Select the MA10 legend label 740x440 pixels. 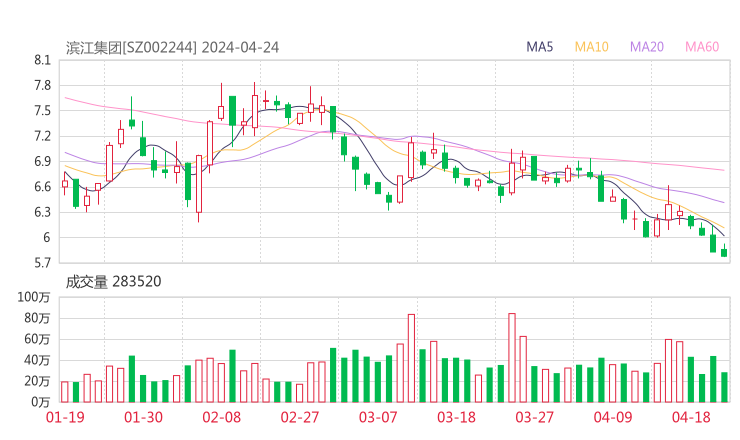click(x=591, y=47)
